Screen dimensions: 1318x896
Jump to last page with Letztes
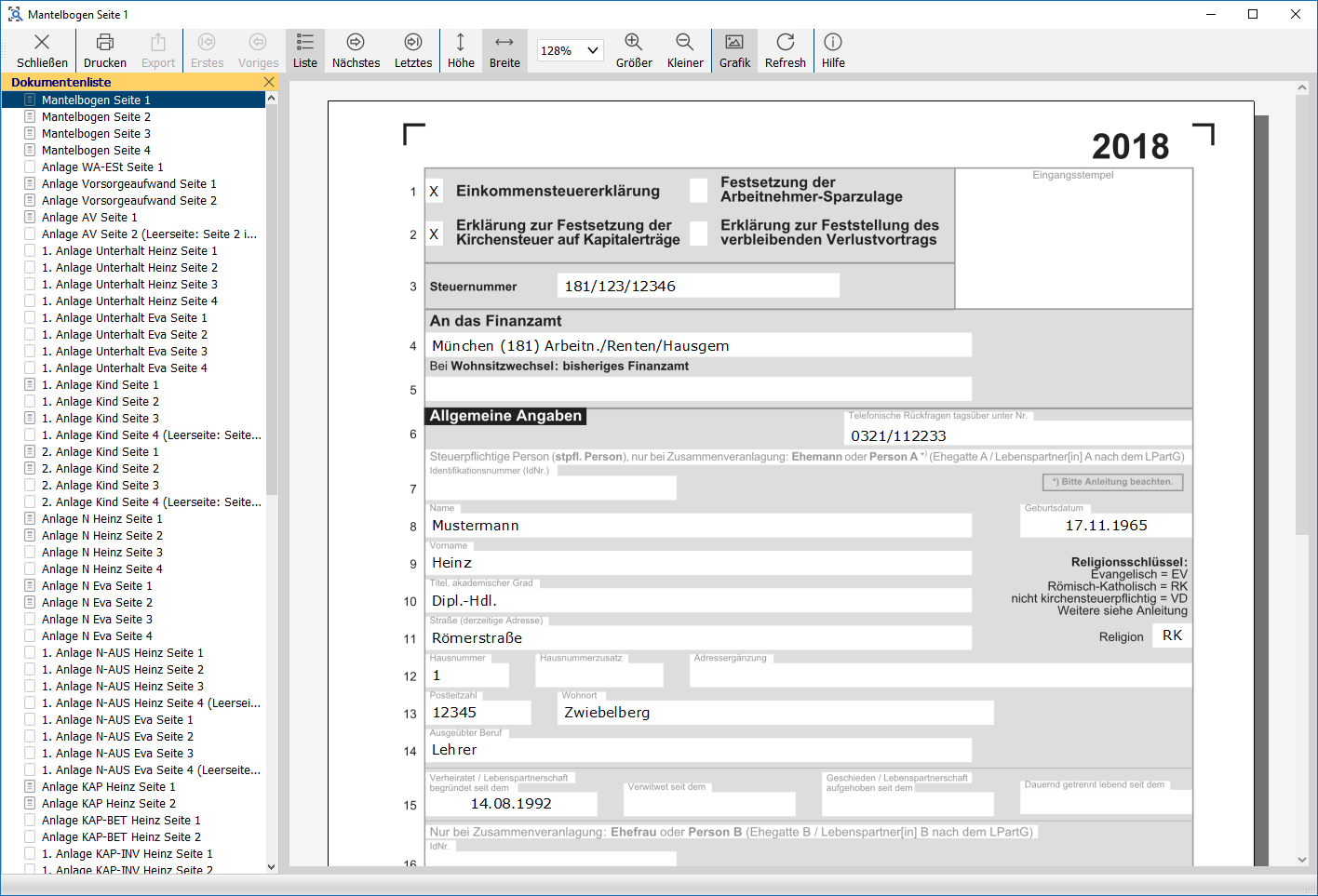pyautogui.click(x=413, y=43)
